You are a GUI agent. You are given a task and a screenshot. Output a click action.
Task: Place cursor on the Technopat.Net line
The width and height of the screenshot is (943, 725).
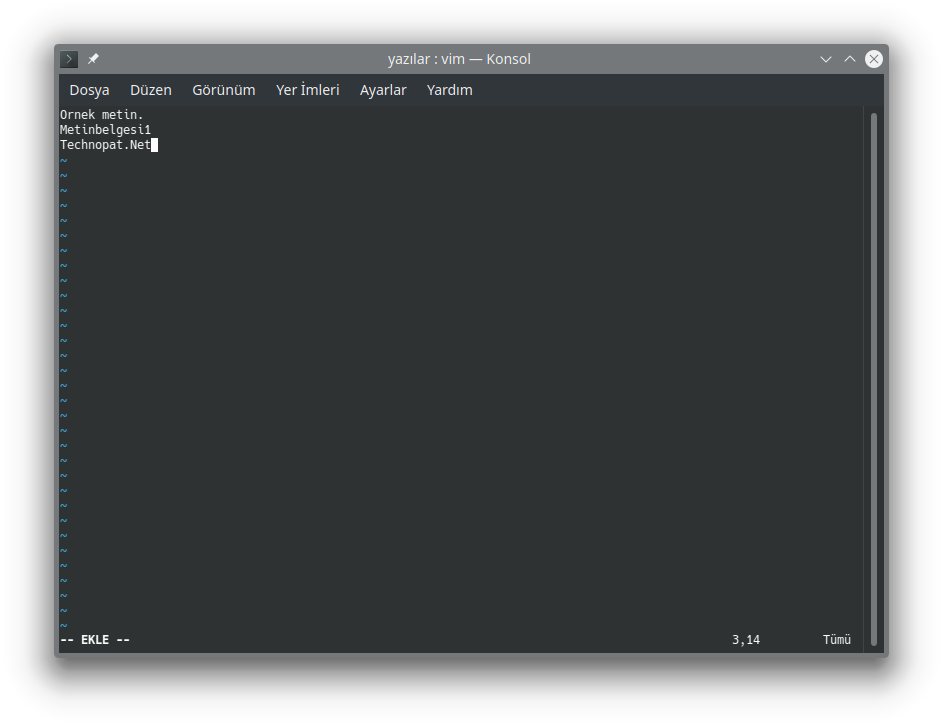[x=103, y=144]
